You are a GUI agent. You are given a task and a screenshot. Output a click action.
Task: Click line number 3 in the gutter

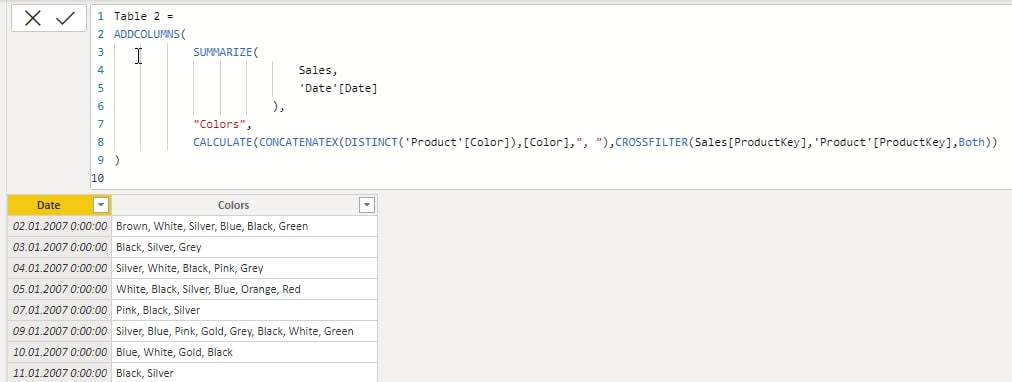(101, 52)
